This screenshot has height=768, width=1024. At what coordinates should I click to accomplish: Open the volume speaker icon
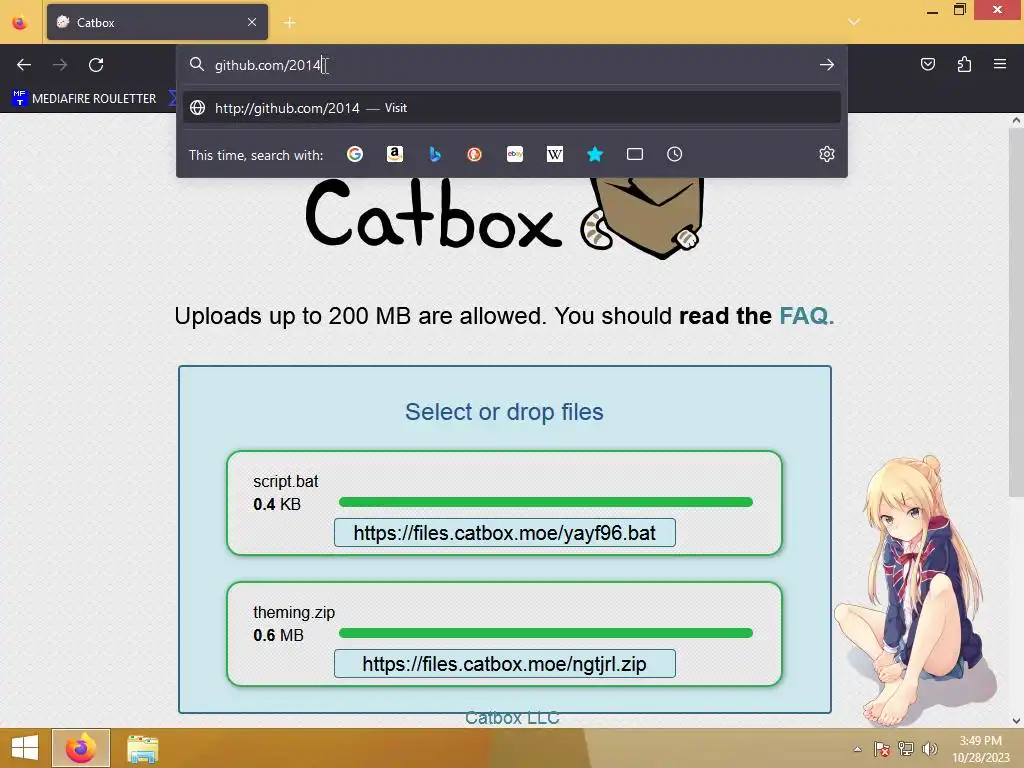pos(929,749)
